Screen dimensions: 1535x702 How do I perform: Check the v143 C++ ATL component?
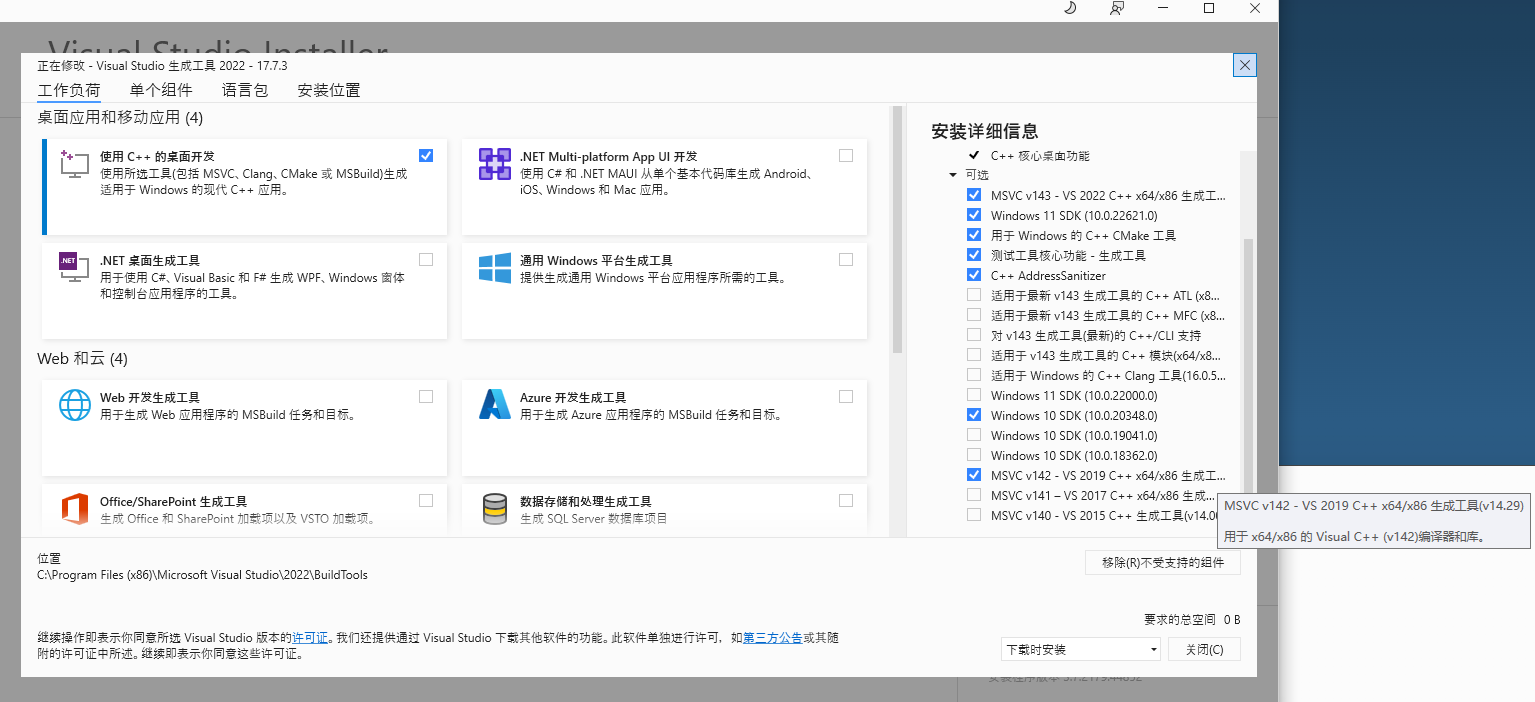click(974, 295)
